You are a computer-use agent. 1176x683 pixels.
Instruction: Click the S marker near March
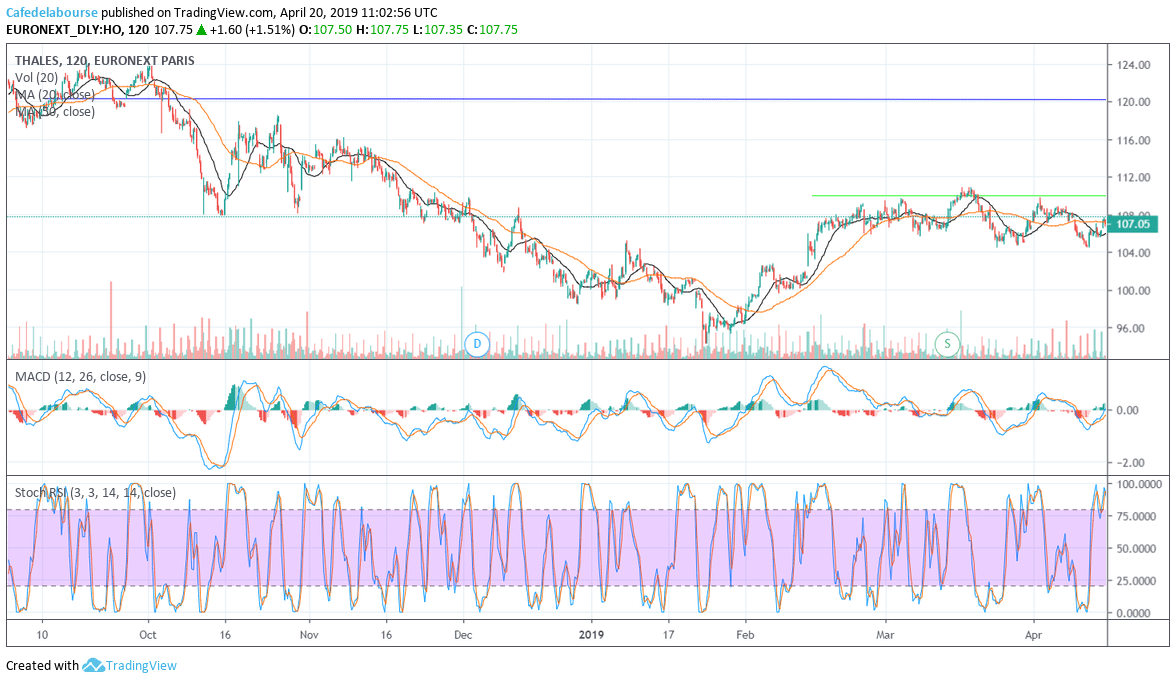click(946, 344)
